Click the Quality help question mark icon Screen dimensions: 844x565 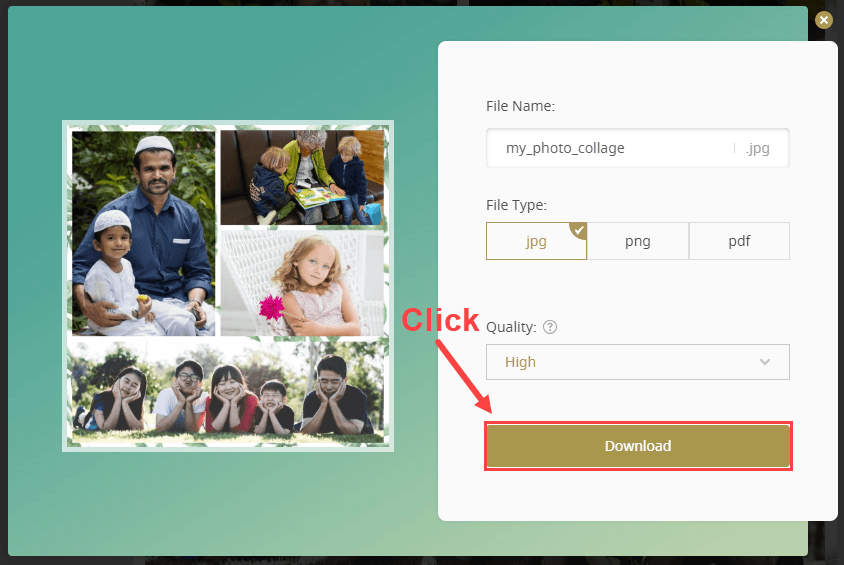coord(550,327)
